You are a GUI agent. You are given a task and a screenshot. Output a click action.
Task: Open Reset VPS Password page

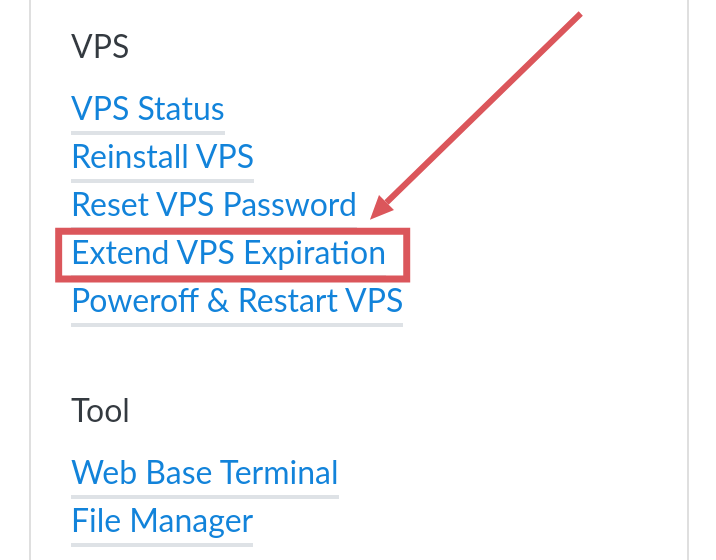pos(214,205)
